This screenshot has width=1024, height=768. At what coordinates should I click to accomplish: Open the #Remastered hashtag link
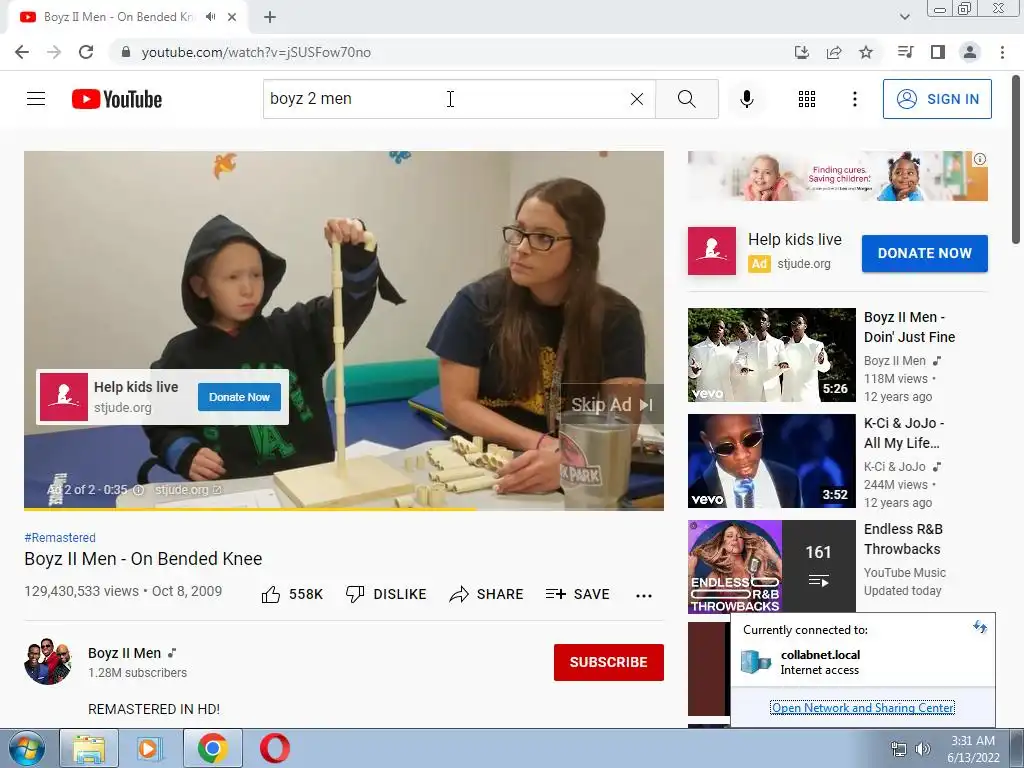60,537
